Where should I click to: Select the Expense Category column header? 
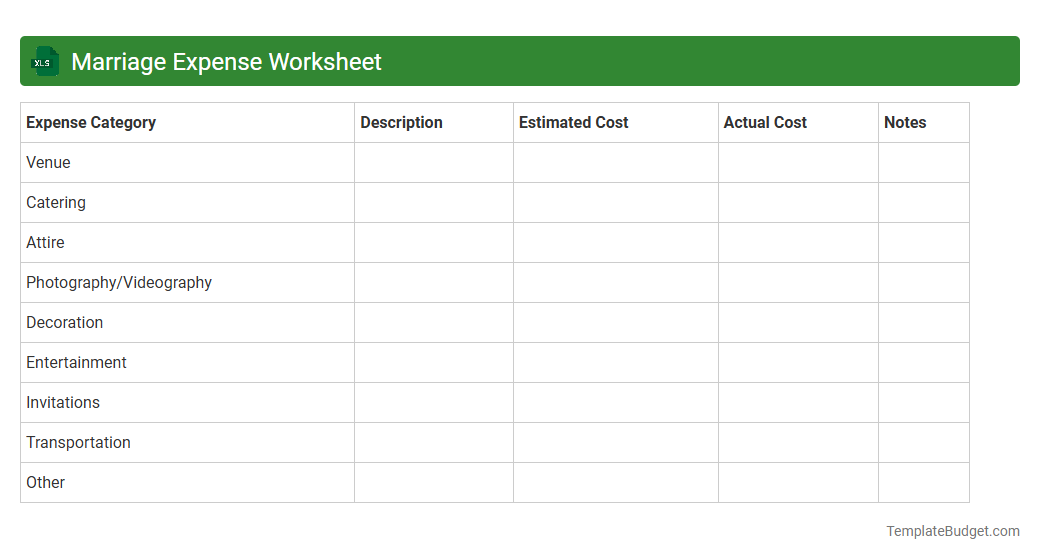coord(188,123)
